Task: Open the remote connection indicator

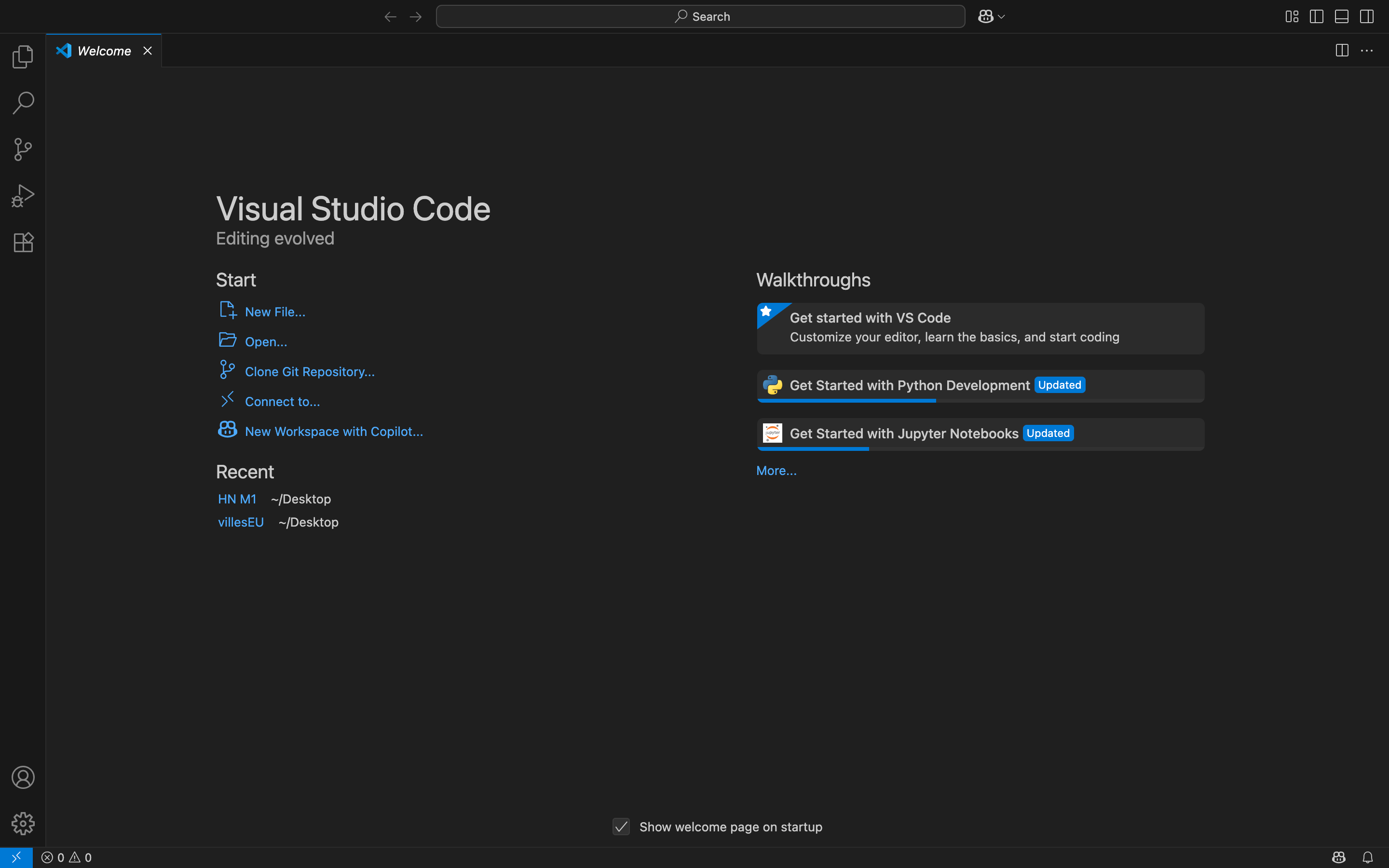Action: point(16,857)
